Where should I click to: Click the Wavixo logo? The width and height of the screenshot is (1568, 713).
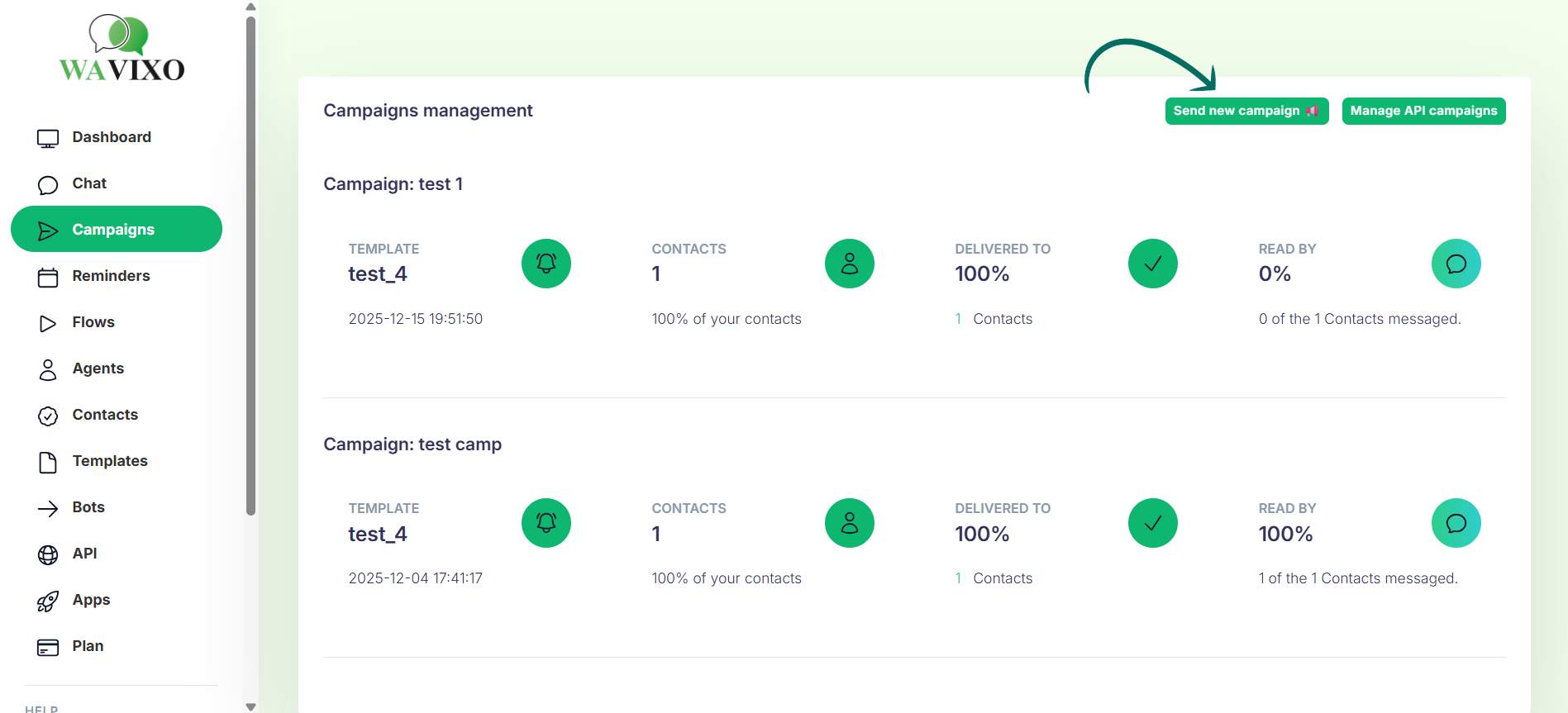(122, 50)
